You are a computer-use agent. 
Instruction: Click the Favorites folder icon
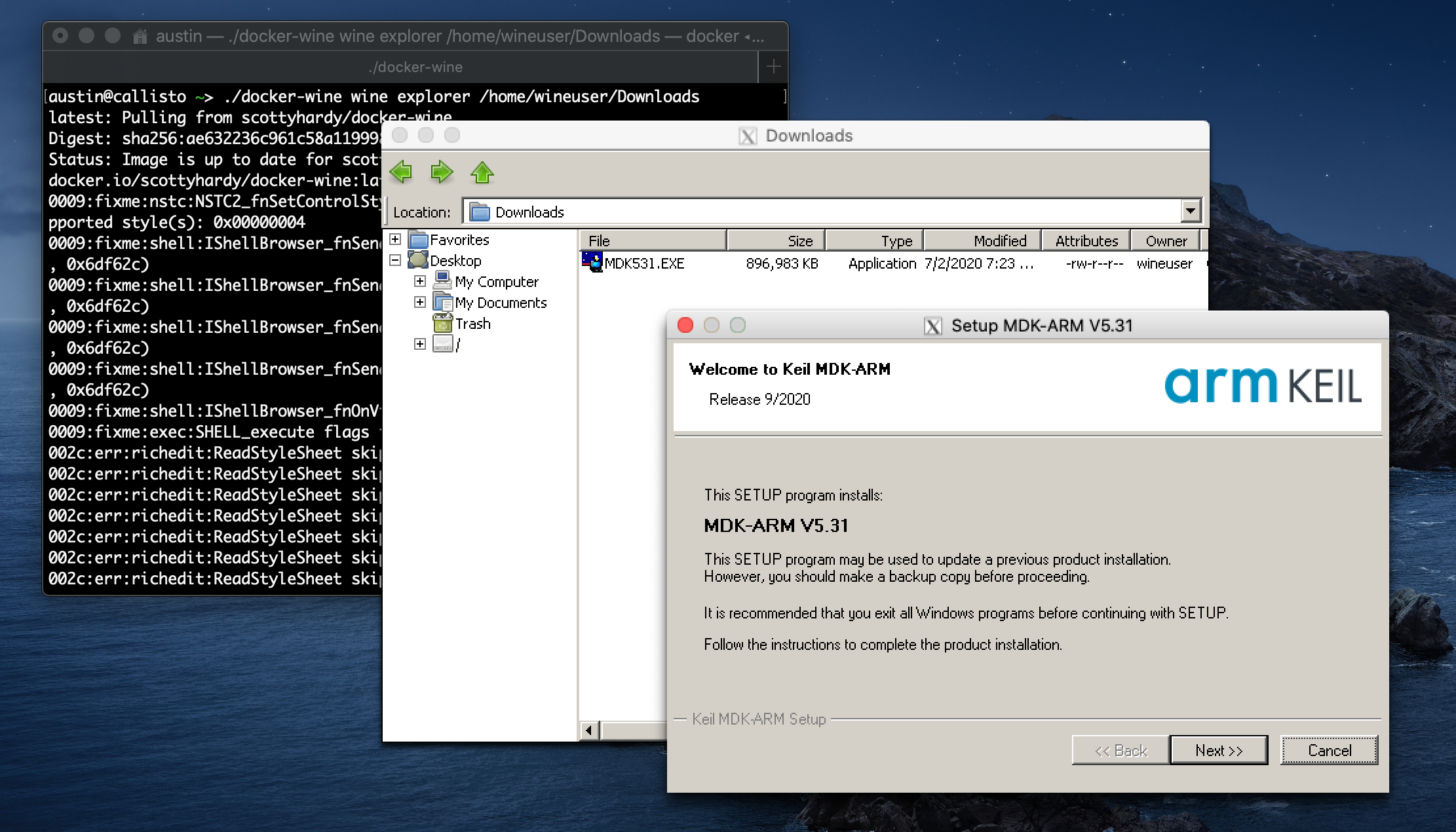(418, 239)
